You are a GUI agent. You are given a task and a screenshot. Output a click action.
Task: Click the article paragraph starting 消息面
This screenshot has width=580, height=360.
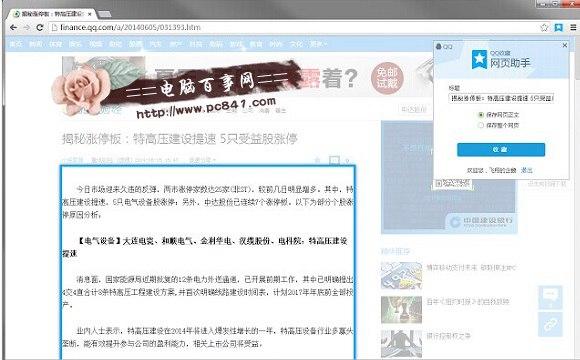[208, 292]
